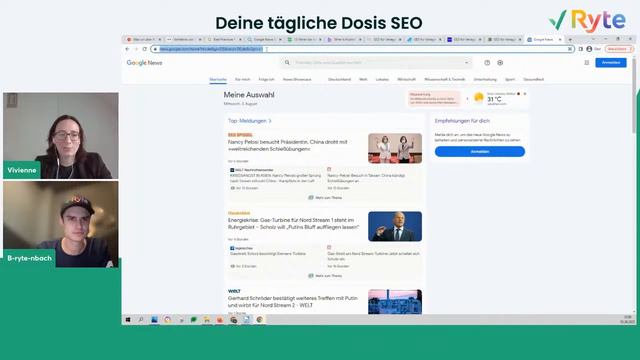
Task: Open the Google apps grid icon
Action: [587, 63]
